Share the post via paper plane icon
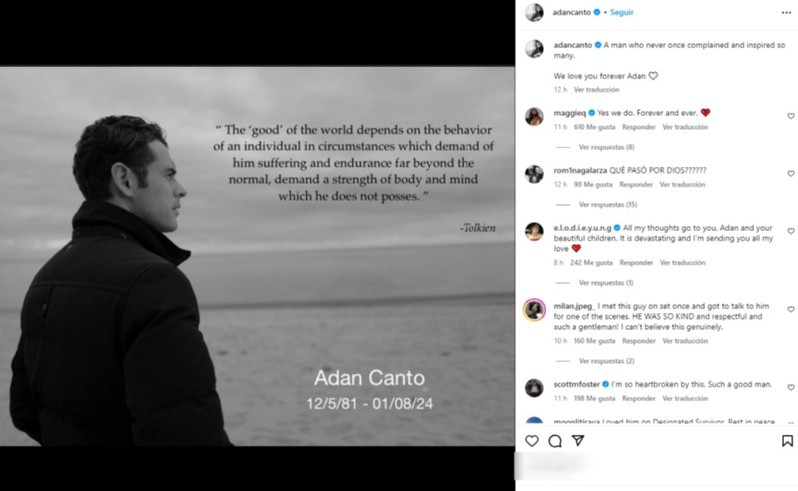 click(x=578, y=440)
